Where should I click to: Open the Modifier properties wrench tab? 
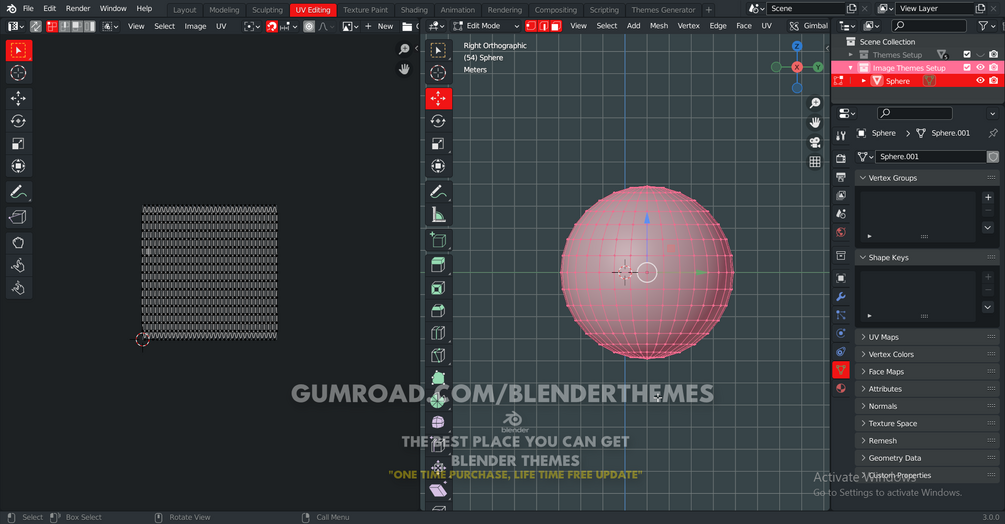[x=841, y=297]
